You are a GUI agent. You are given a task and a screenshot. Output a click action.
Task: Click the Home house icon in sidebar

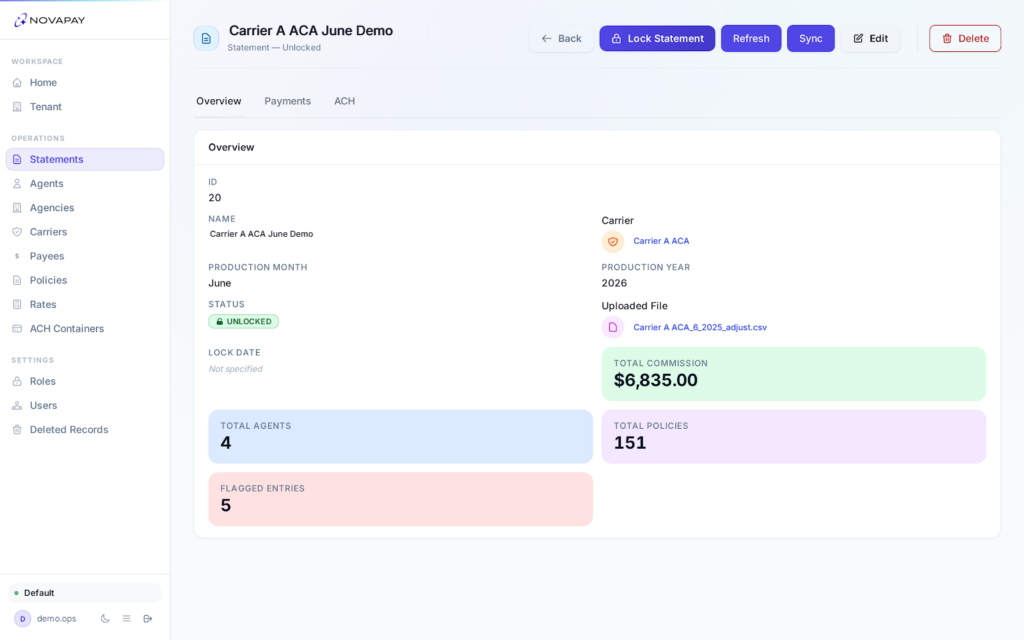point(17,83)
